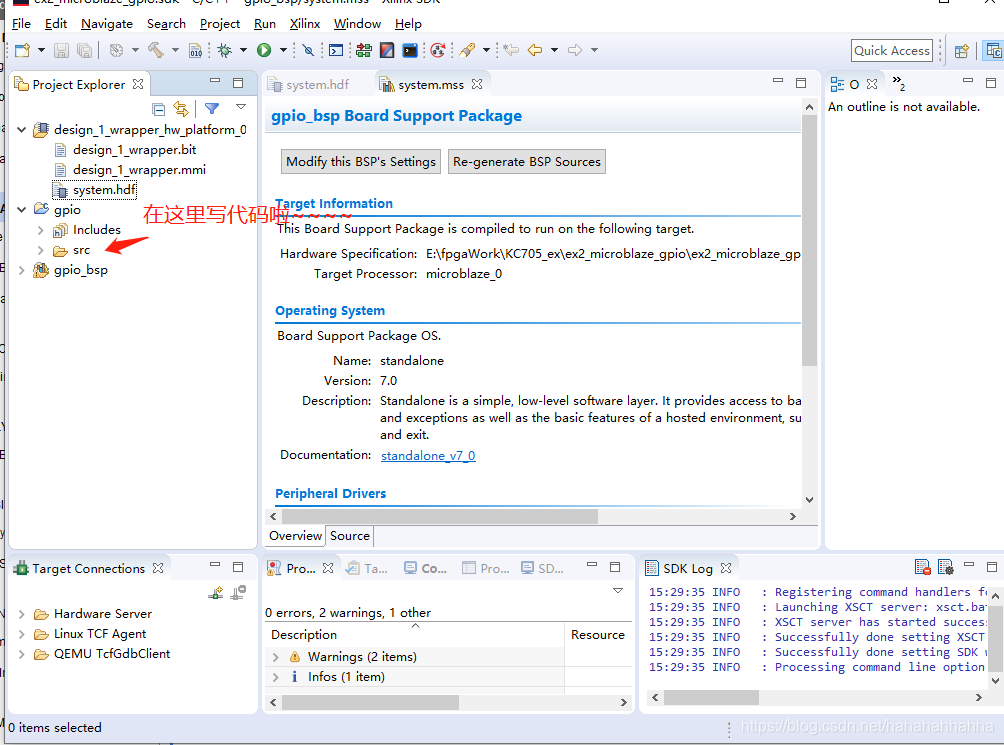Click the Open Perspective icon
The image size is (1004, 745).
pyautogui.click(x=961, y=51)
